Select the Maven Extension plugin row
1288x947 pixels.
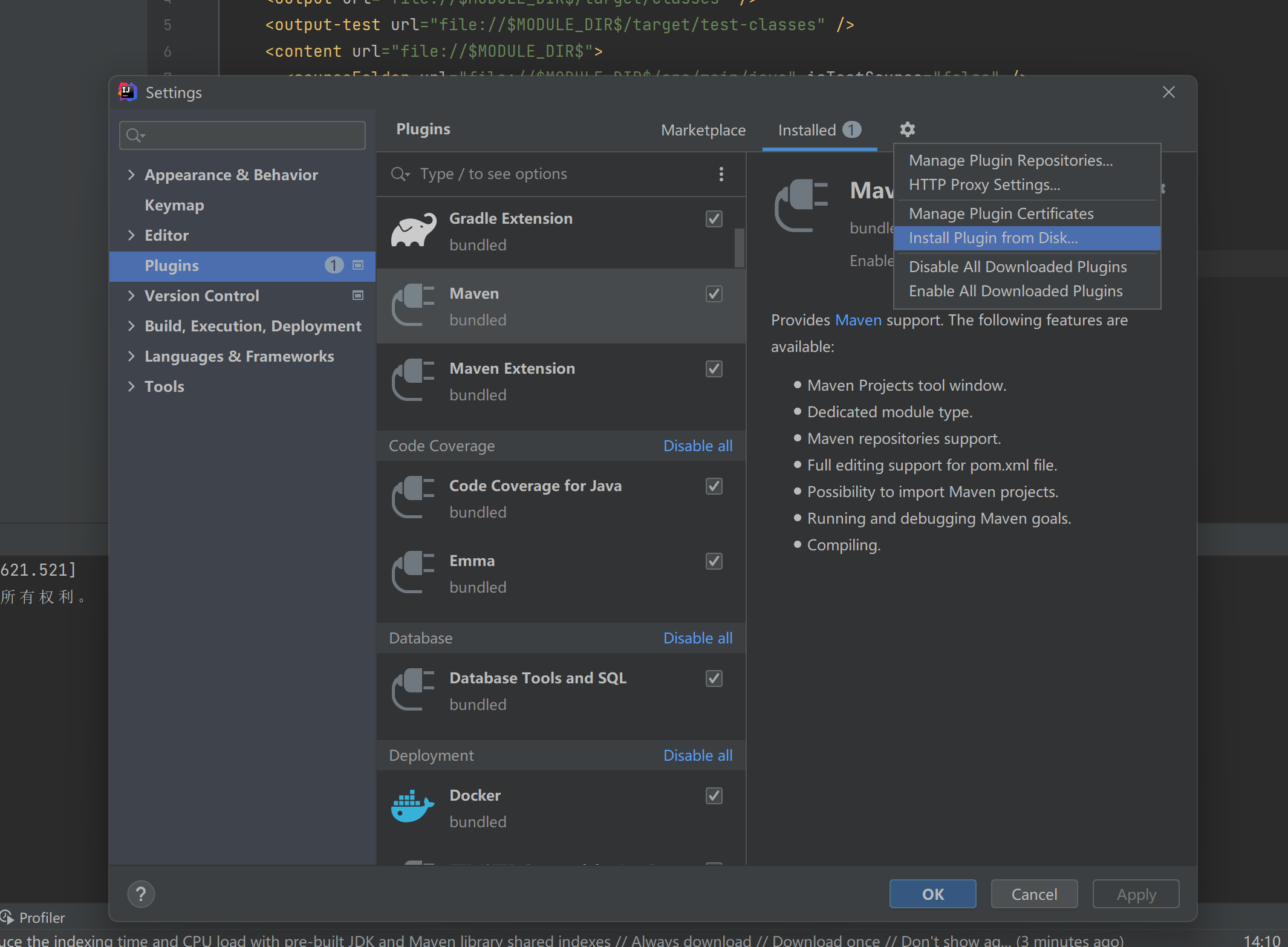click(561, 382)
